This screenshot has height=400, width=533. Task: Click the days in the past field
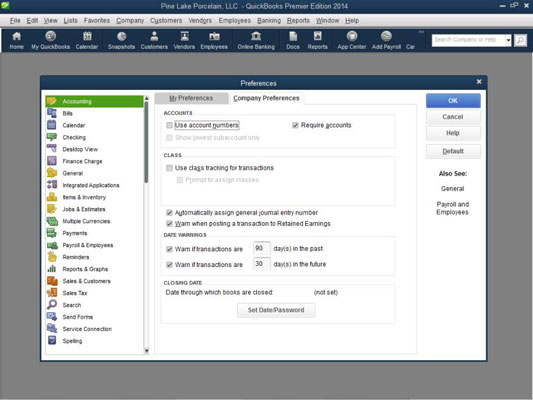(261, 248)
